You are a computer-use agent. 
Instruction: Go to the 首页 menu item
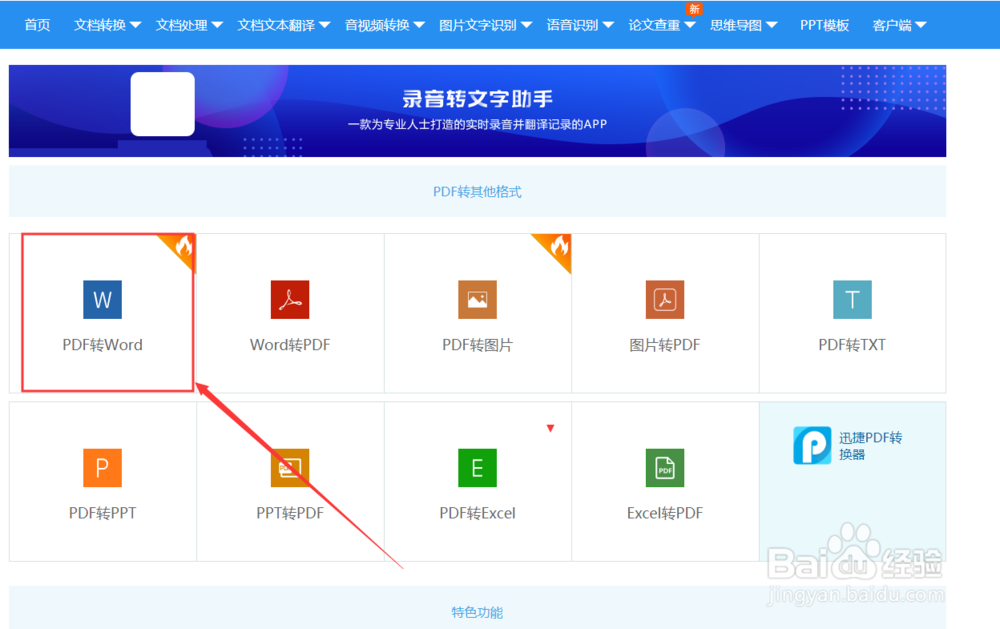(x=37, y=24)
